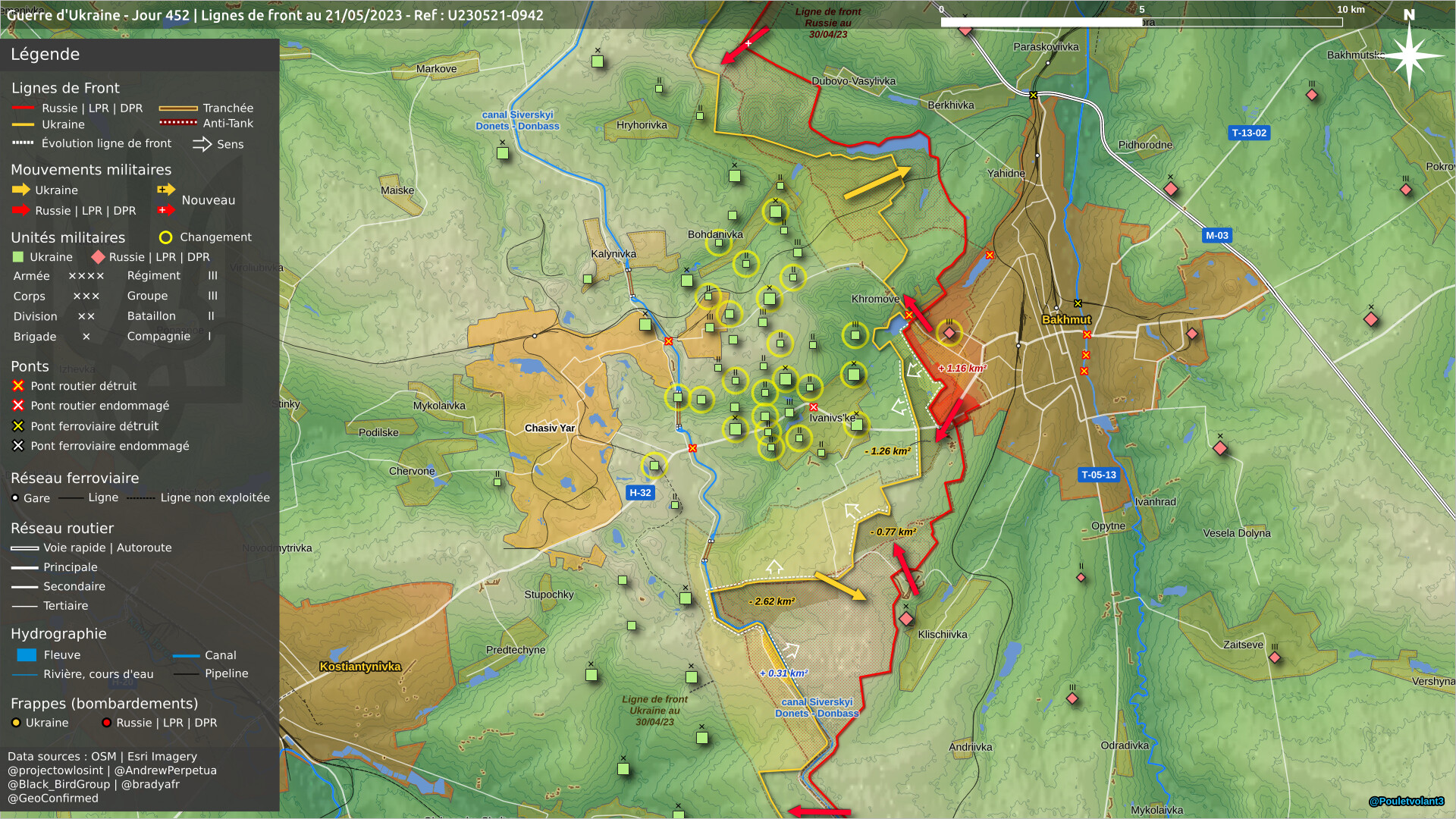Click the Russian unit diamond near Klischiivka
The width and height of the screenshot is (1456, 819).
pos(906,619)
